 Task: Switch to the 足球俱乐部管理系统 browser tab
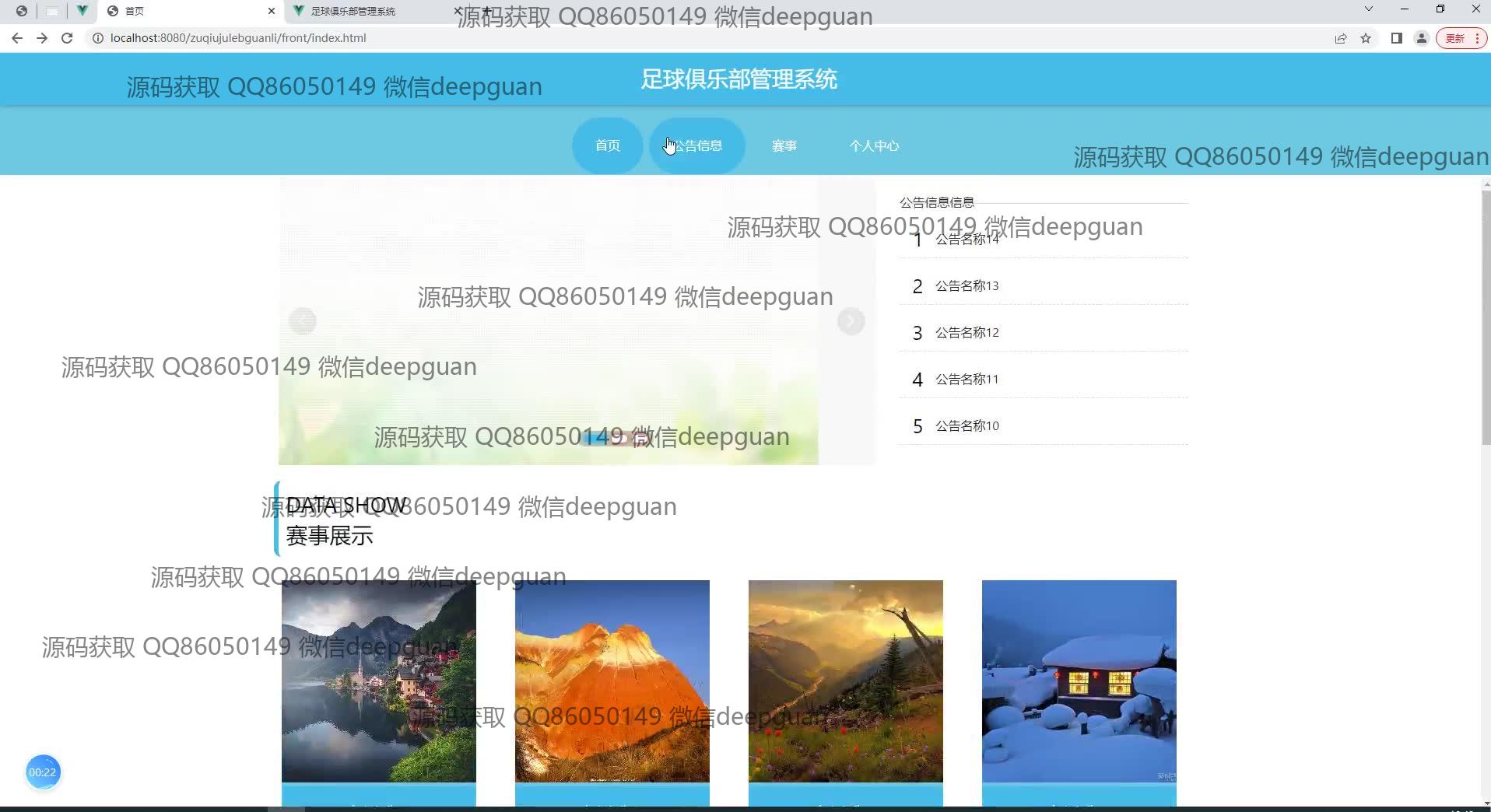click(376, 11)
